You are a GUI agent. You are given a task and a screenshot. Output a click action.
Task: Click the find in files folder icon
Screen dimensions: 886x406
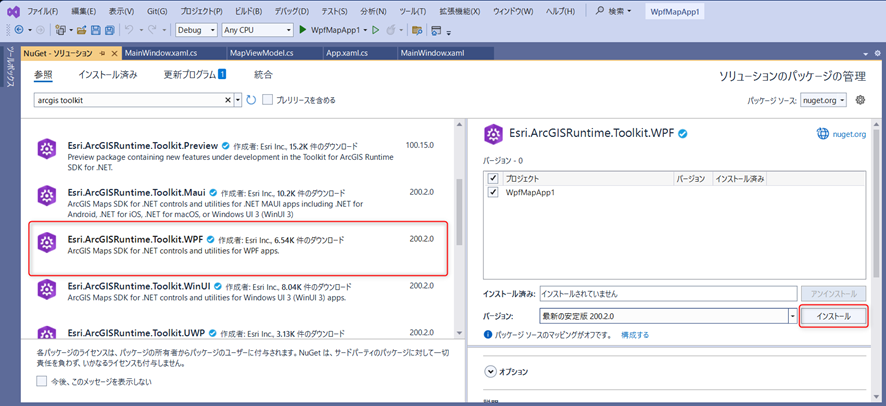[417, 30]
